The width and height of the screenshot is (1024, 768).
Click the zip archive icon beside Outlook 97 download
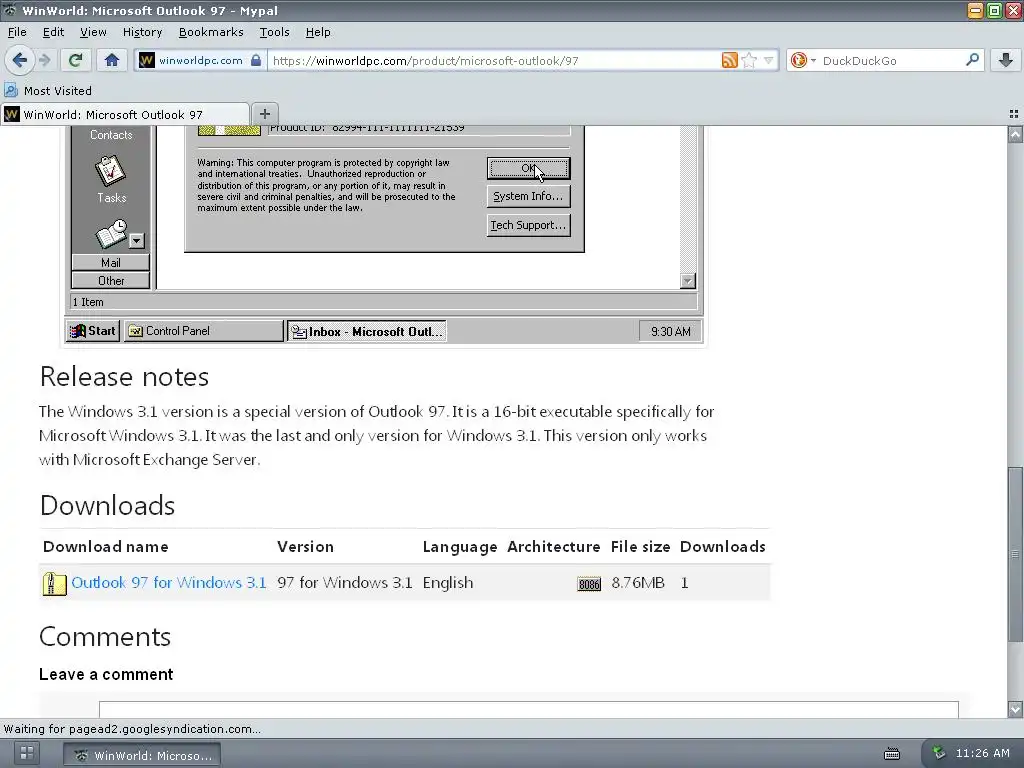click(54, 583)
